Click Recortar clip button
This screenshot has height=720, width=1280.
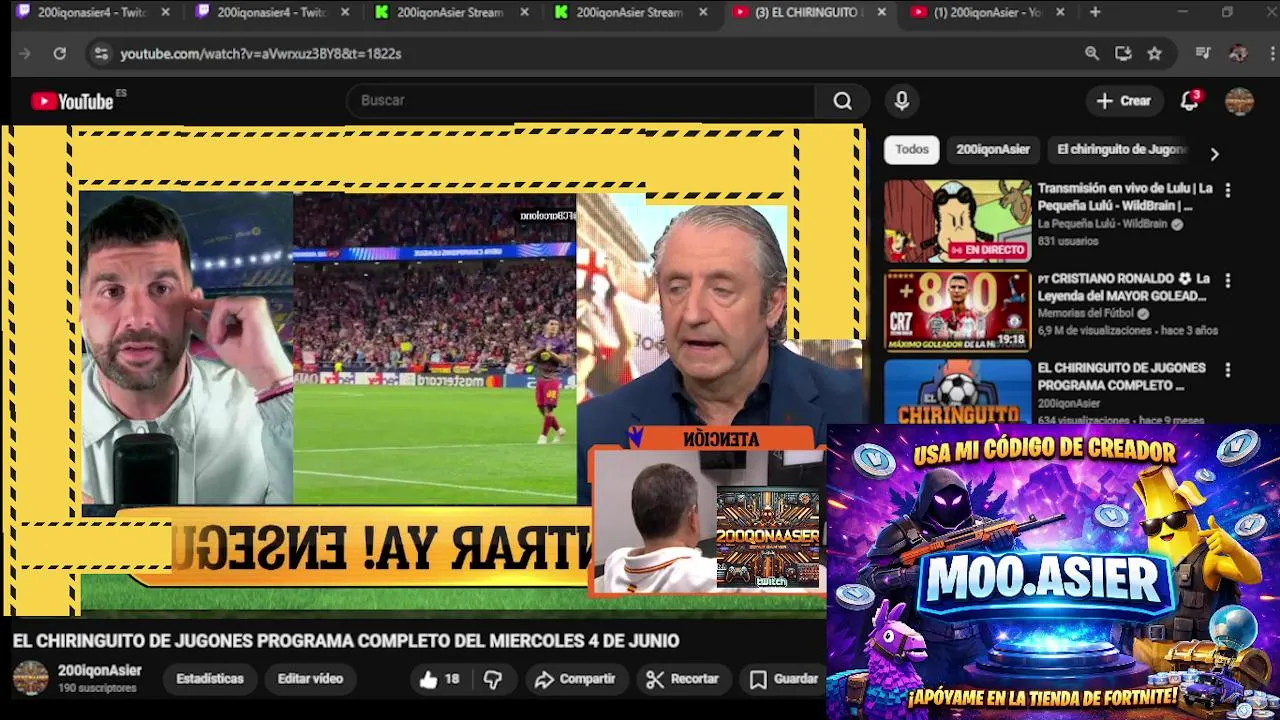click(682, 679)
